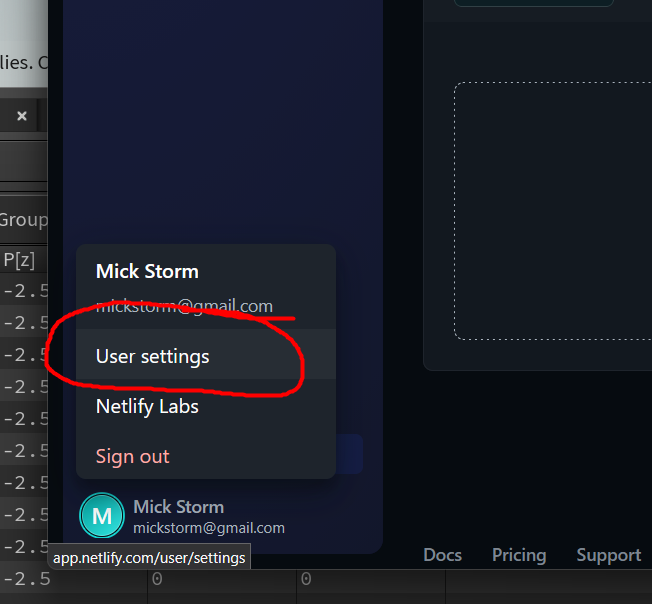Select the P[z] column header
The image size is (652, 604).
[x=19, y=260]
